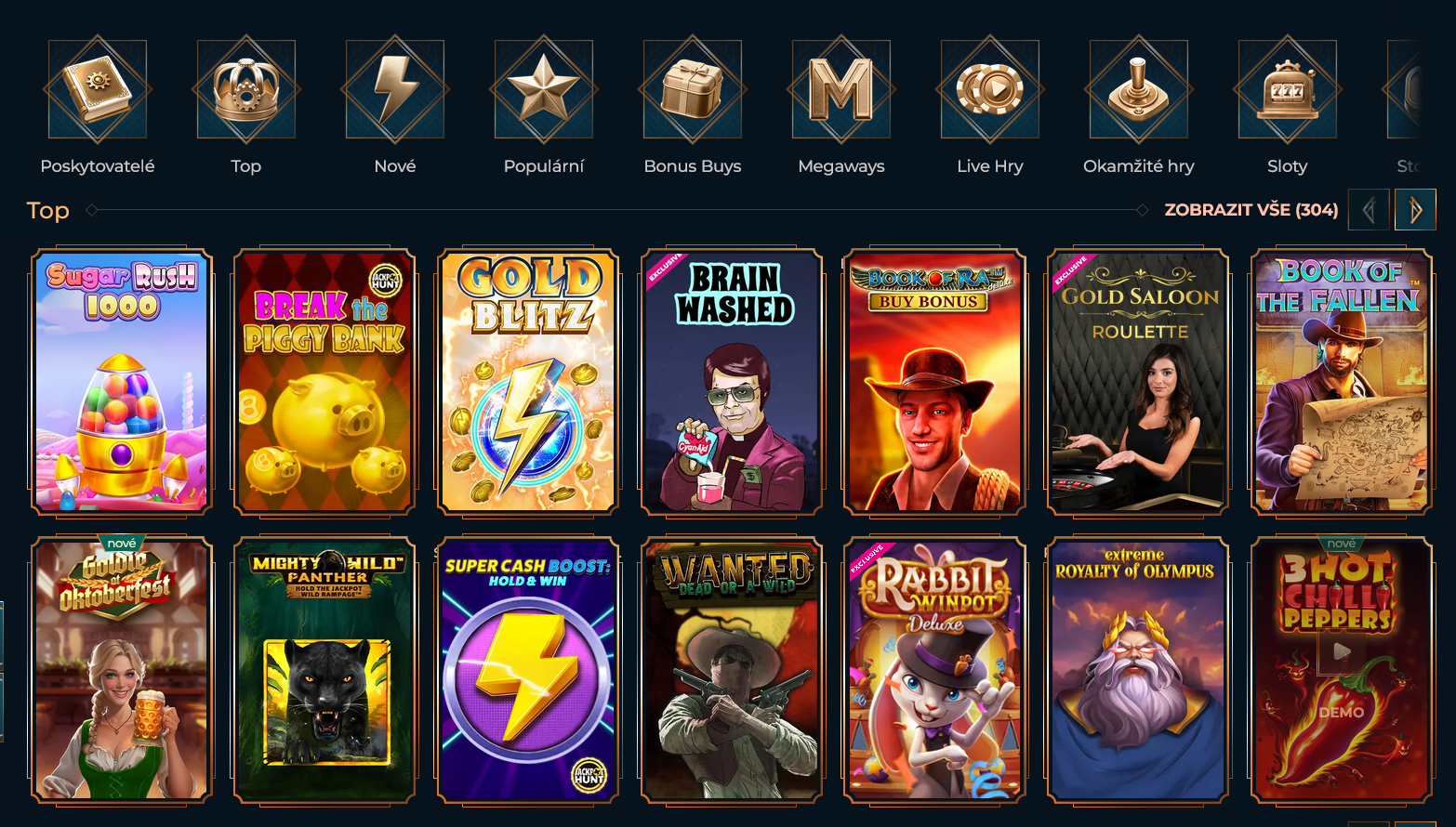Image resolution: width=1456 pixels, height=827 pixels.
Task: Open Super Cash Boost Hold & Win
Action: 528,670
